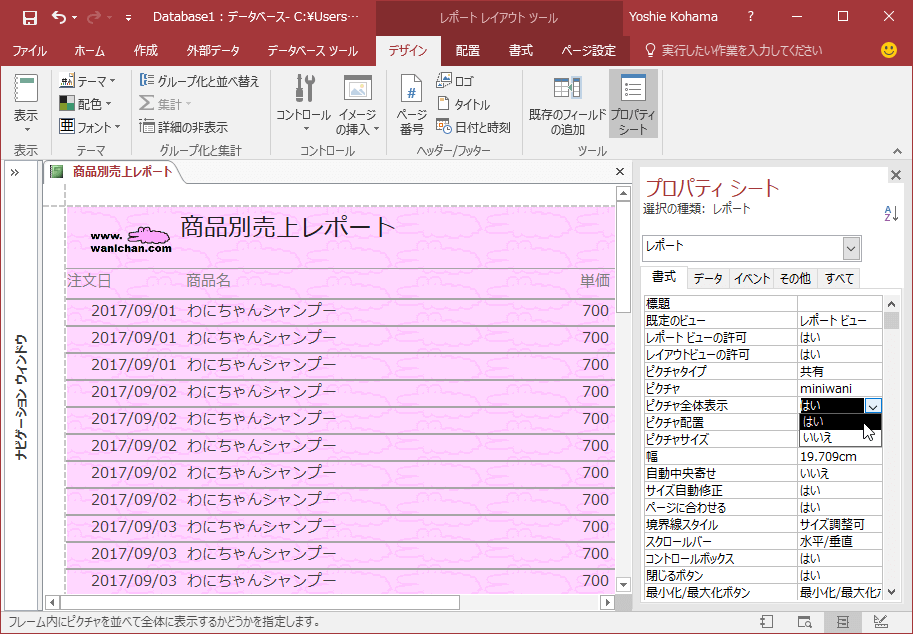Click the Help question mark
The image size is (913, 634).
click(751, 16)
